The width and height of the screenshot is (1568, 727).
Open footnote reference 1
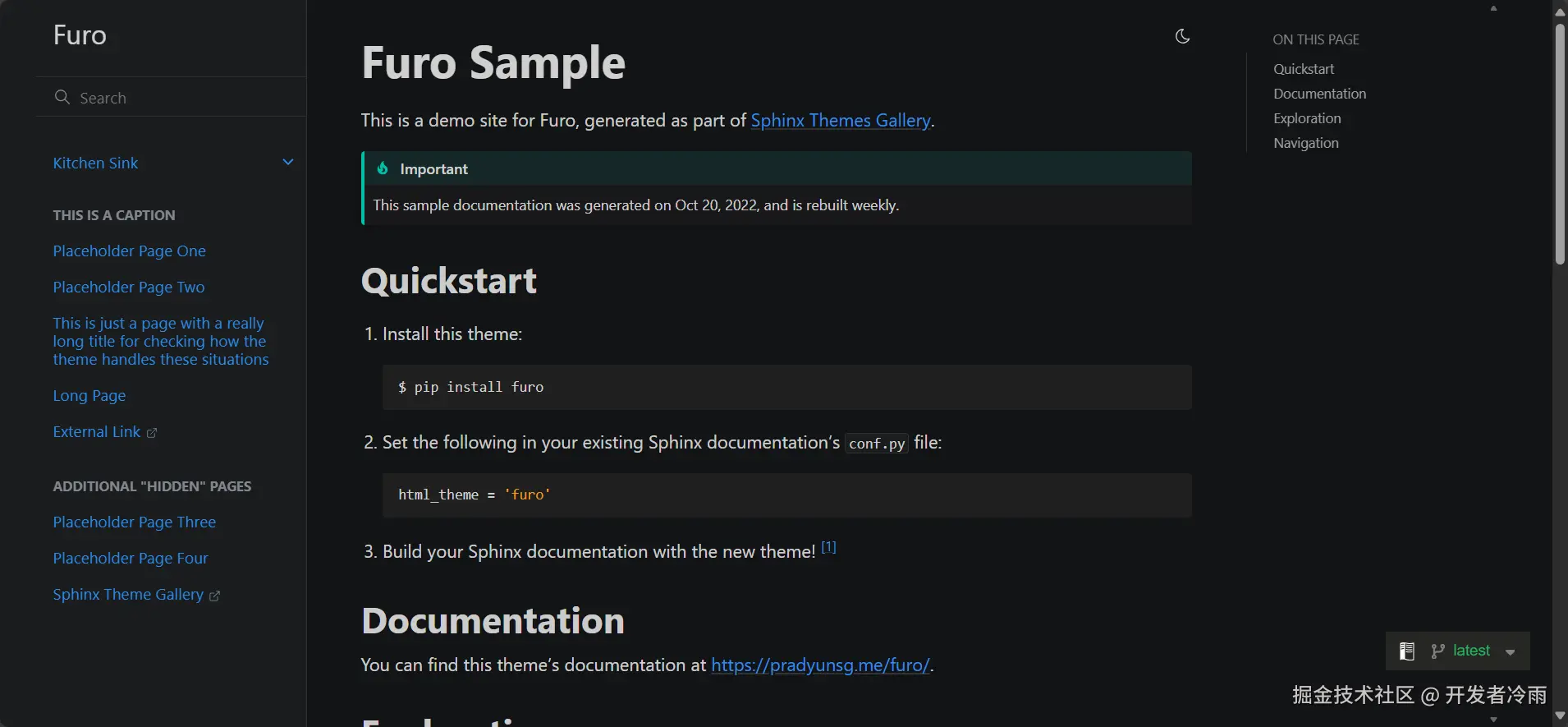click(x=828, y=547)
